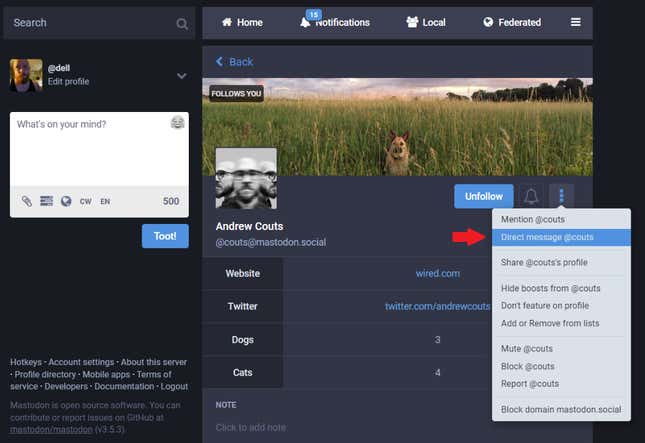Screen dimensions: 645x443
Task: Expand the account chevron beside @dell
Action: 182,76
